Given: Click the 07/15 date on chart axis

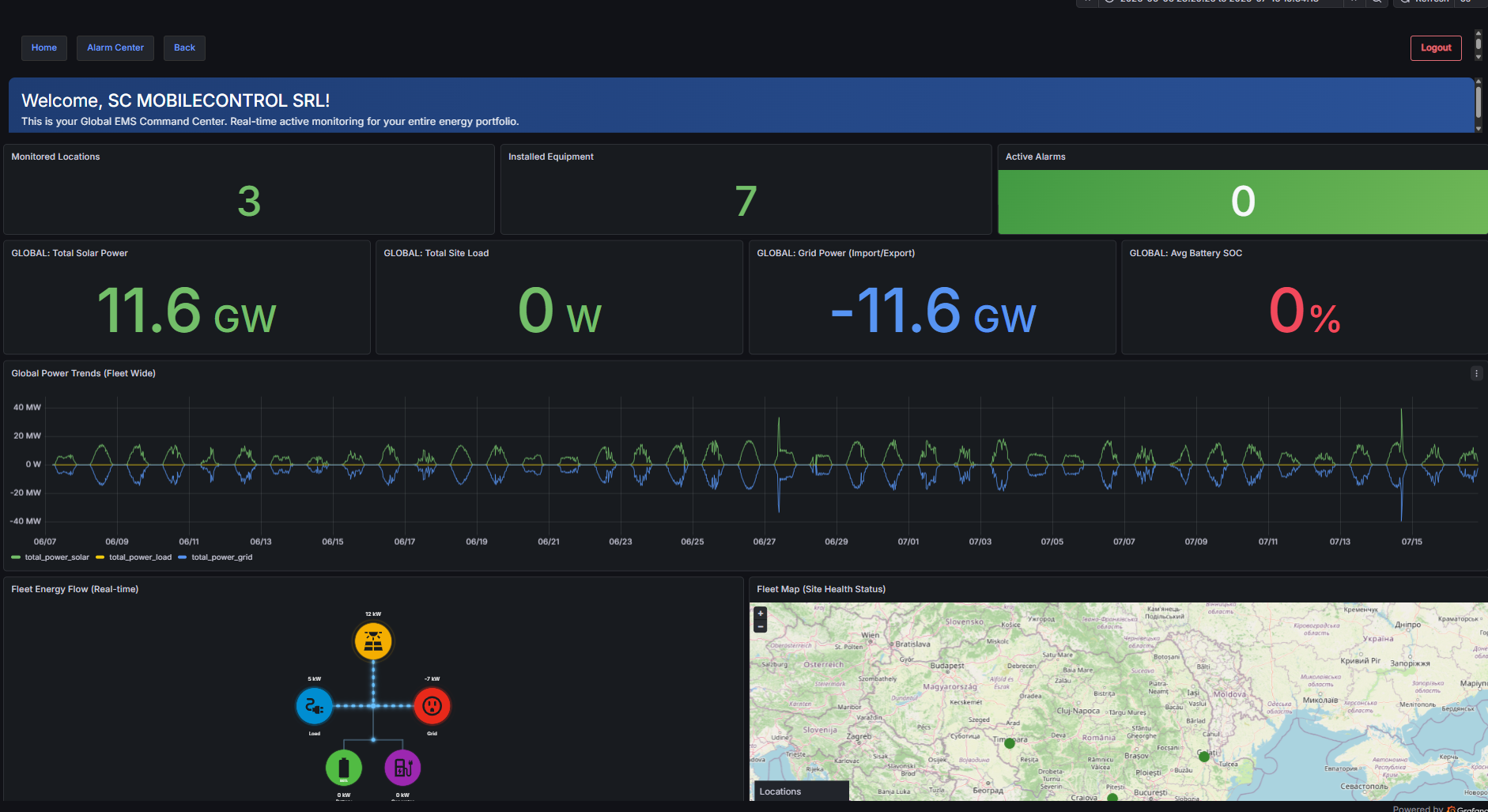Looking at the screenshot, I should click(1412, 542).
